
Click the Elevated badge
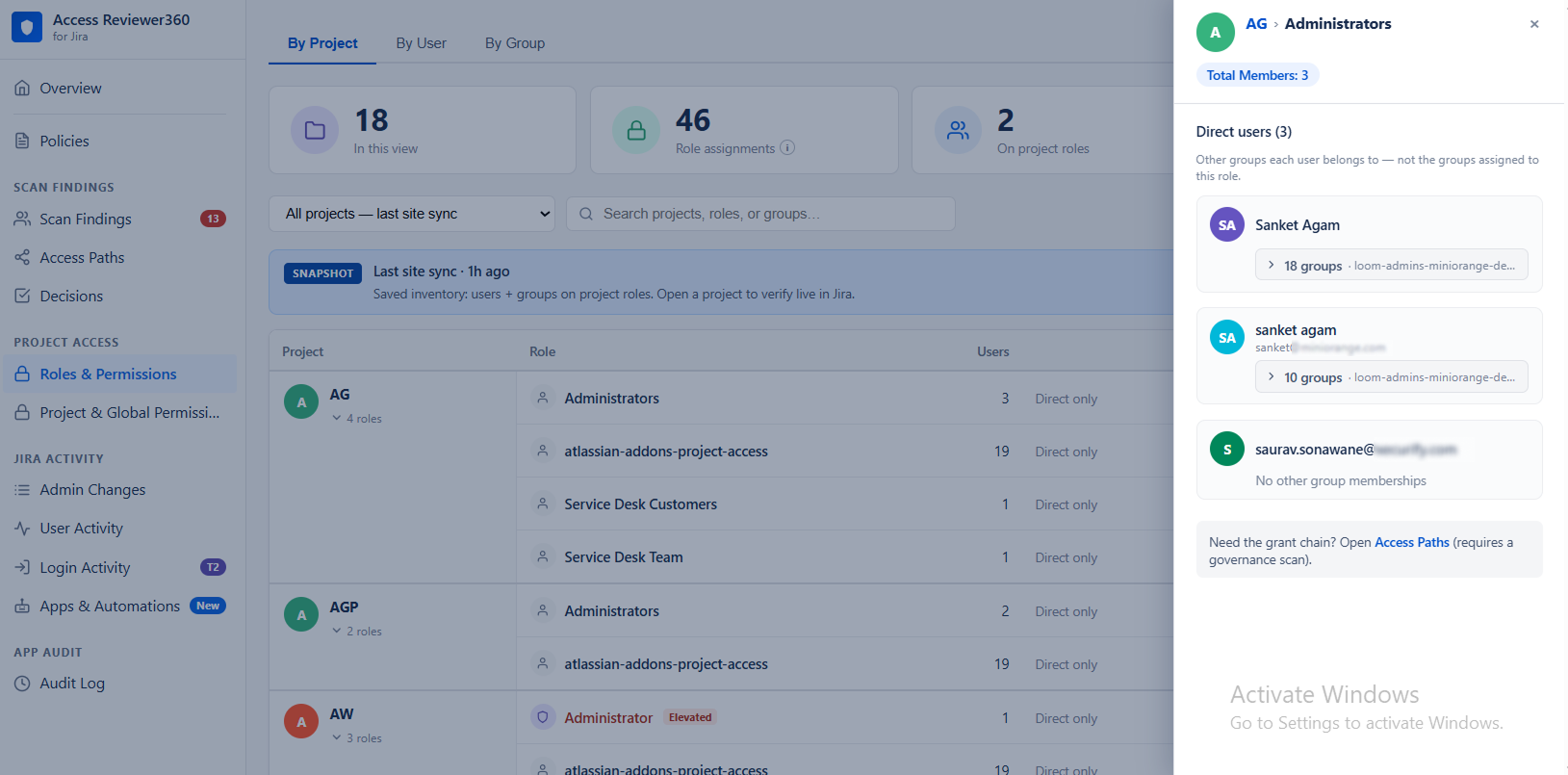coord(690,717)
